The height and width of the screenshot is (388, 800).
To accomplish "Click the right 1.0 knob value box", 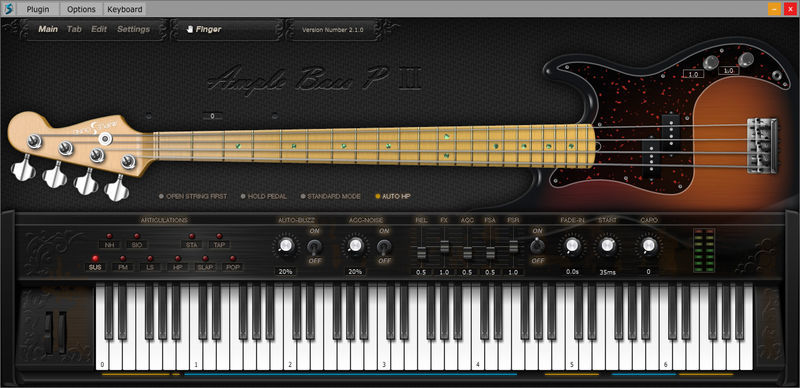I will [x=729, y=71].
